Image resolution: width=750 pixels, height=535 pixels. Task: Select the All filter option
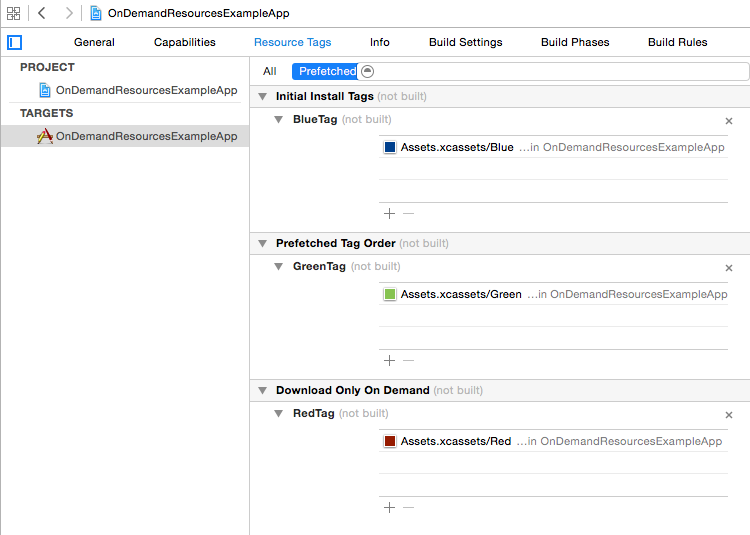click(269, 71)
